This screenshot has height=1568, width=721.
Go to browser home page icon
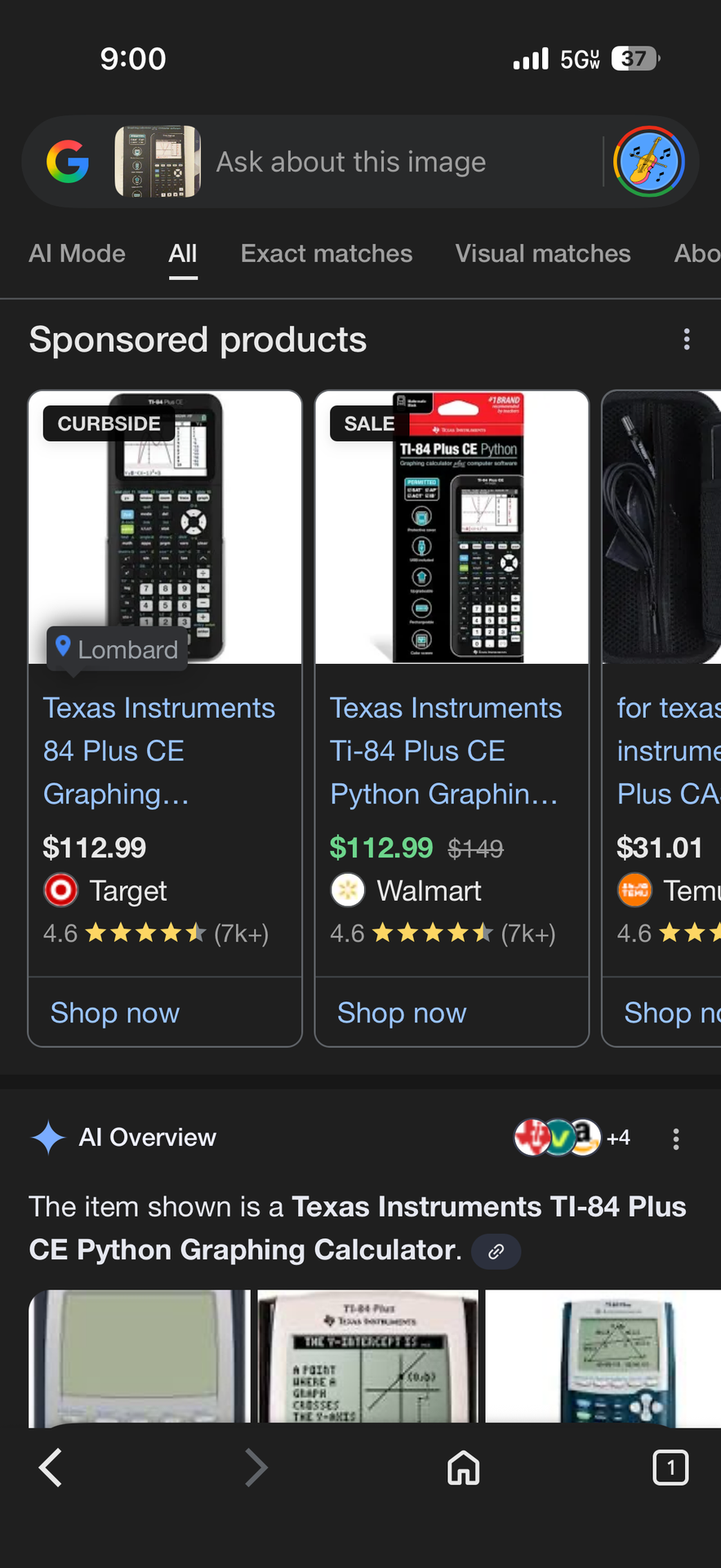[x=464, y=1468]
